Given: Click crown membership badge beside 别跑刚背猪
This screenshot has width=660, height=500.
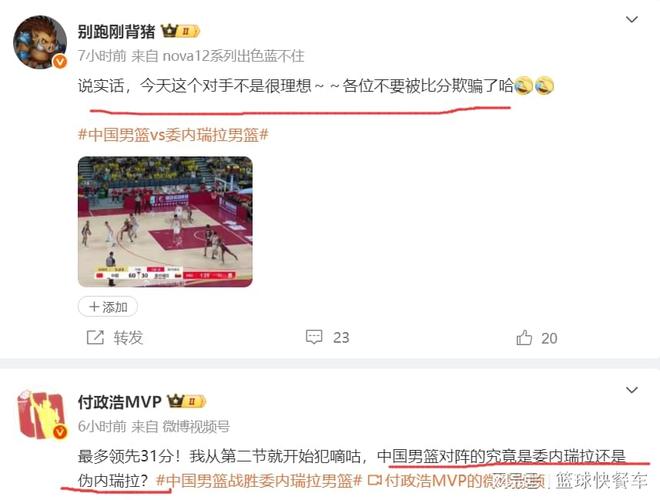Looking at the screenshot, I should (x=180, y=31).
